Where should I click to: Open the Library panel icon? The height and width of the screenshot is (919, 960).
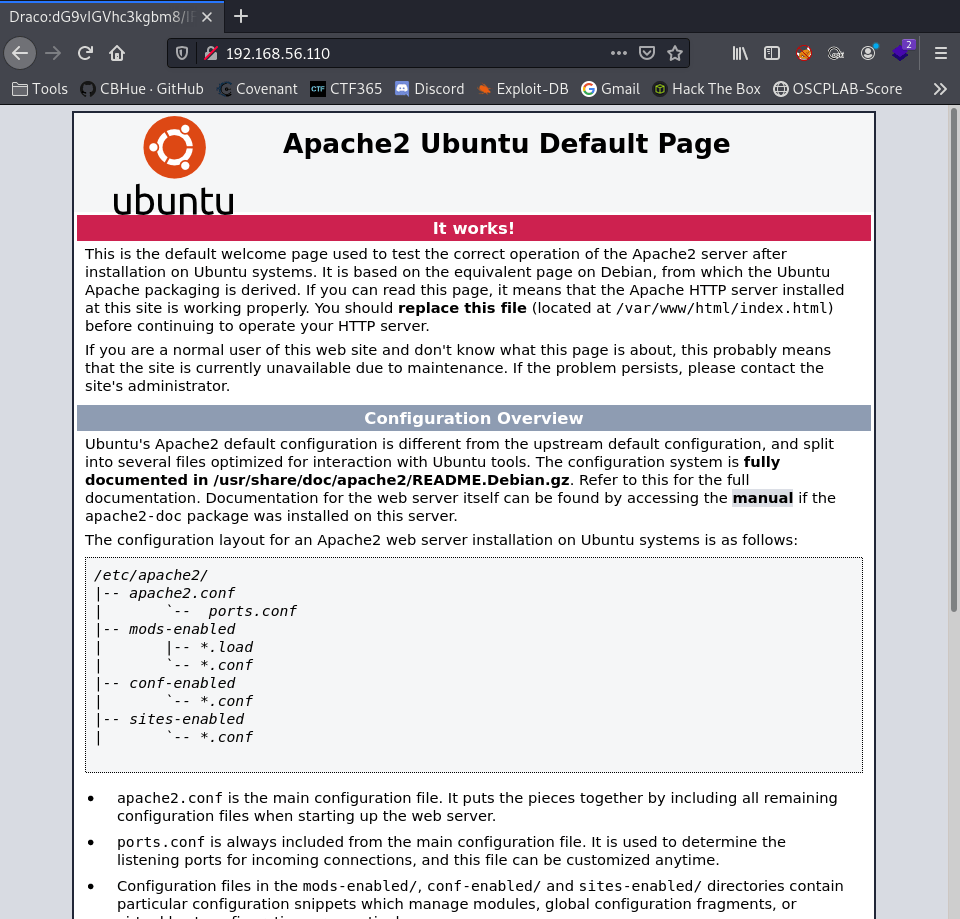(740, 53)
